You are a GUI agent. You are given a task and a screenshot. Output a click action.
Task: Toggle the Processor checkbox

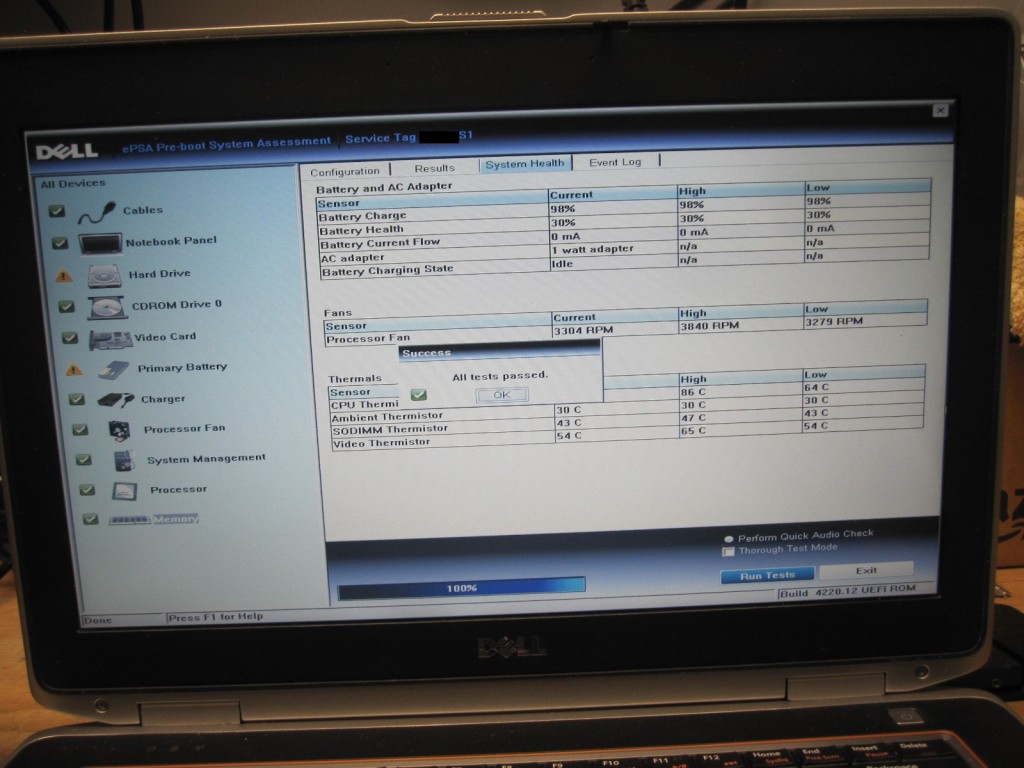coord(87,489)
